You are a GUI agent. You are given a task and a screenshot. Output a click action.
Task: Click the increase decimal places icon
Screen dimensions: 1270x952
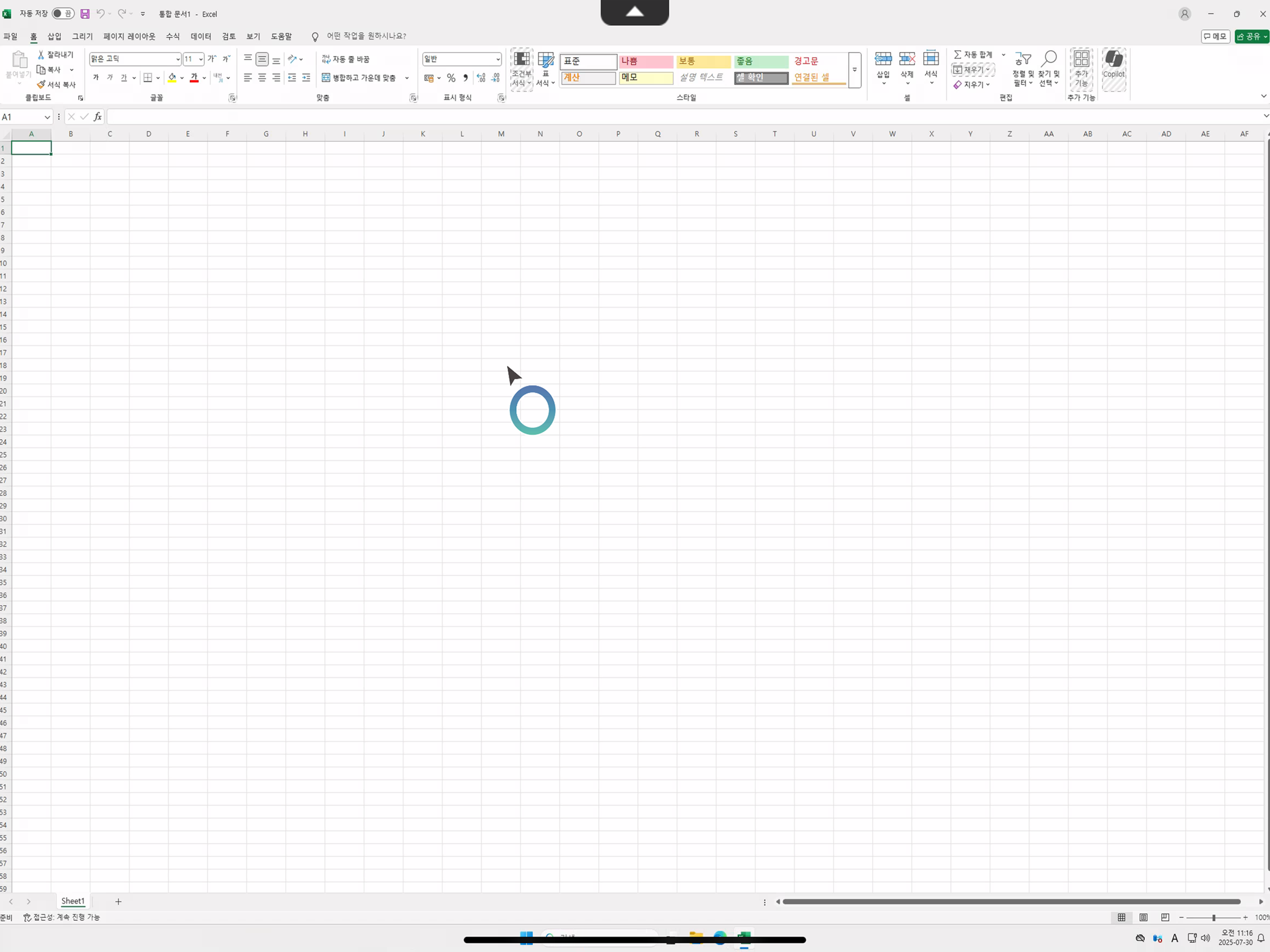click(x=481, y=78)
